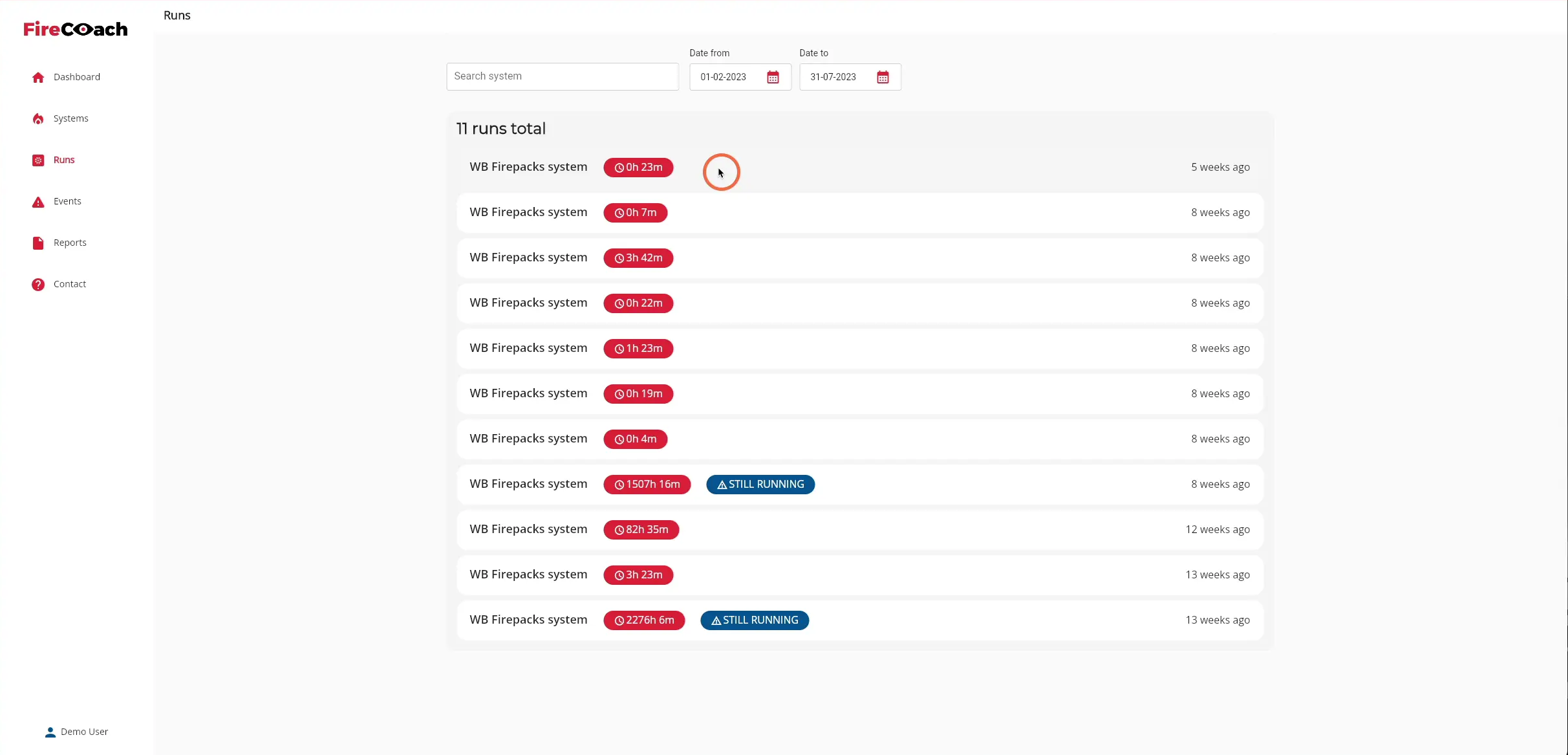Viewport: 1568px width, 755px height.
Task: Click system name in the 0h 23m run
Action: (x=528, y=167)
